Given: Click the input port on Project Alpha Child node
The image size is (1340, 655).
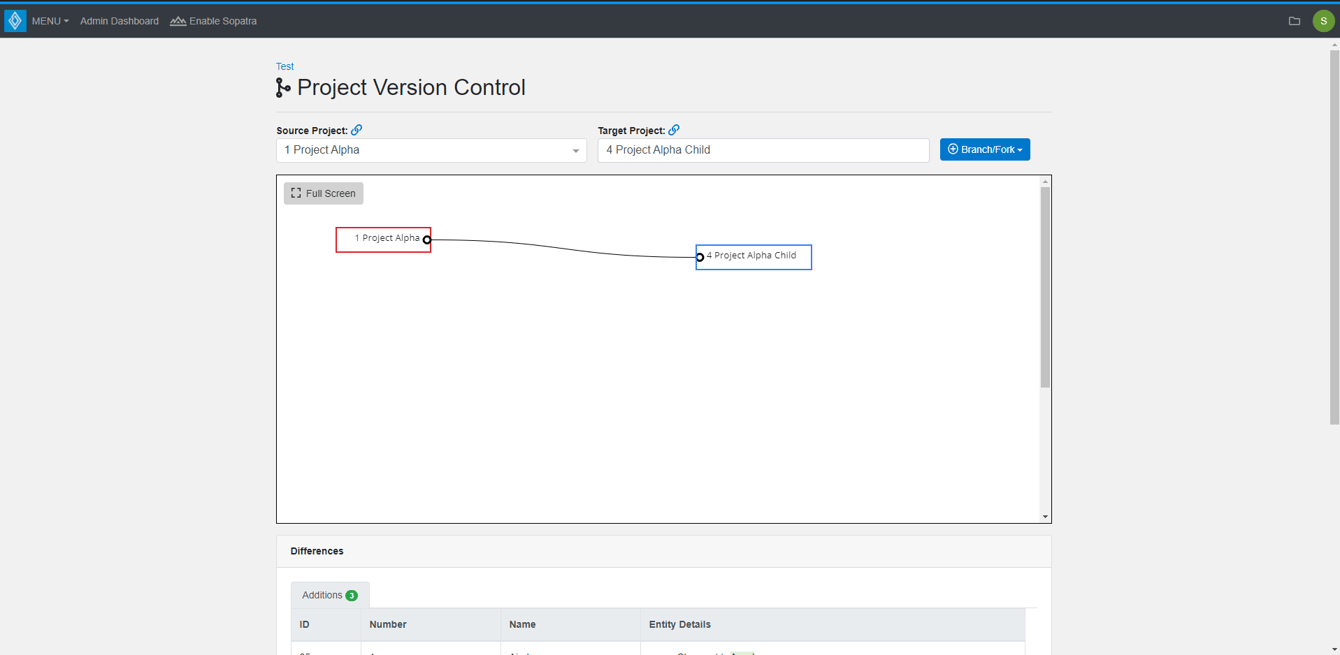Looking at the screenshot, I should (x=700, y=257).
